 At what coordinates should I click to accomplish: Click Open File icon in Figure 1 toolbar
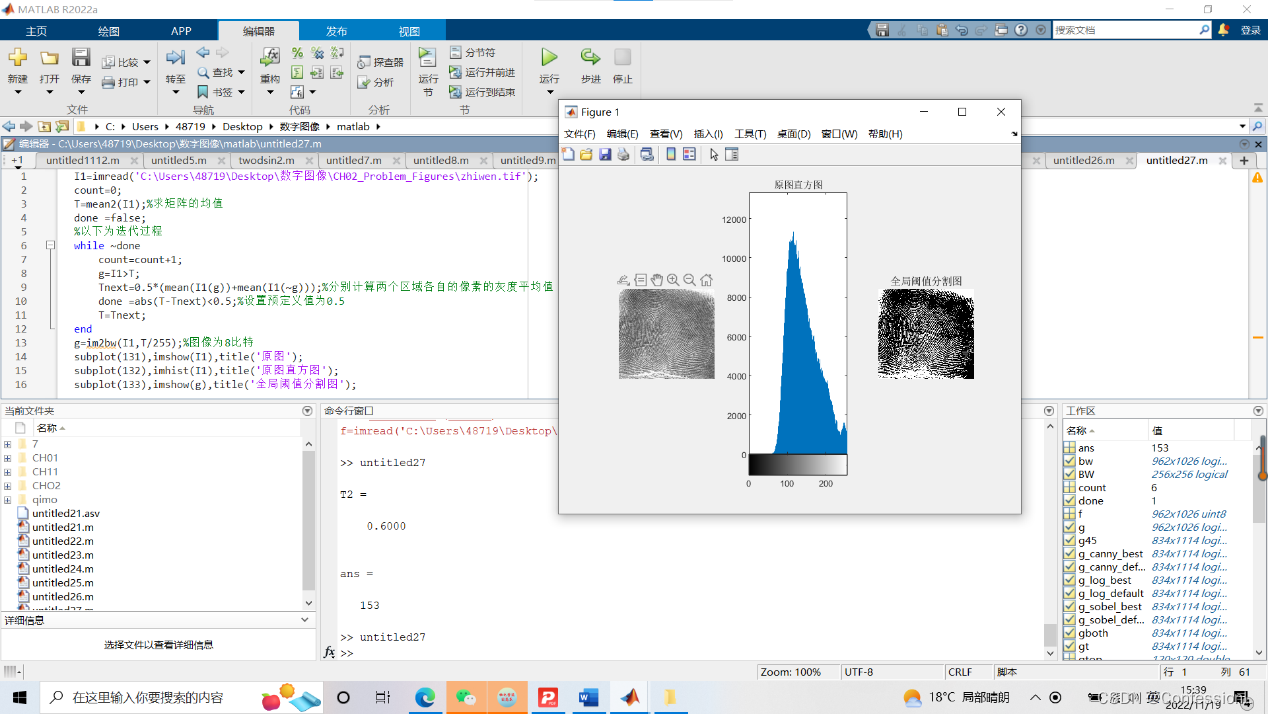(x=587, y=154)
